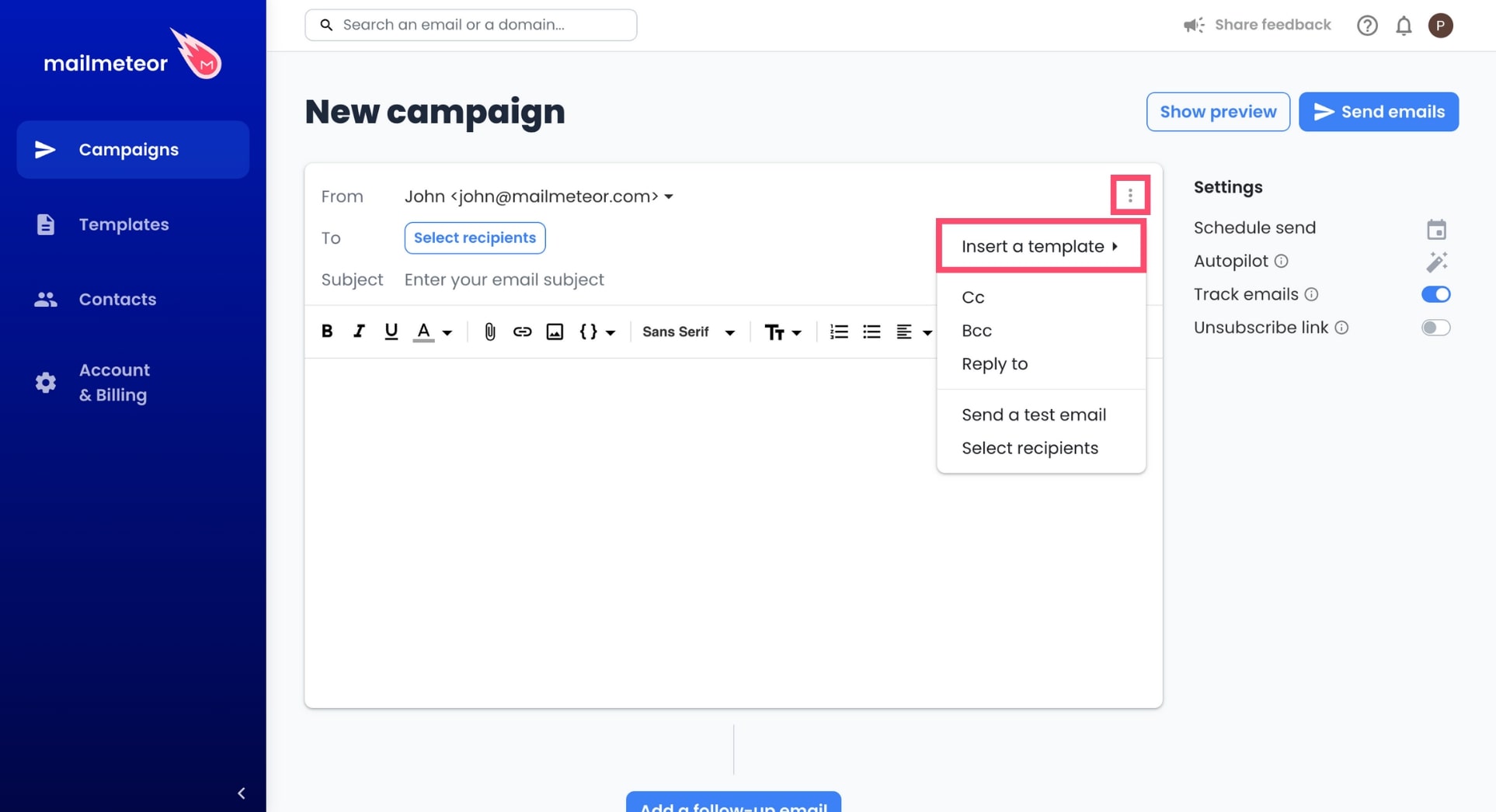The width and height of the screenshot is (1496, 812).
Task: Open the text size dropdown
Action: [x=782, y=332]
